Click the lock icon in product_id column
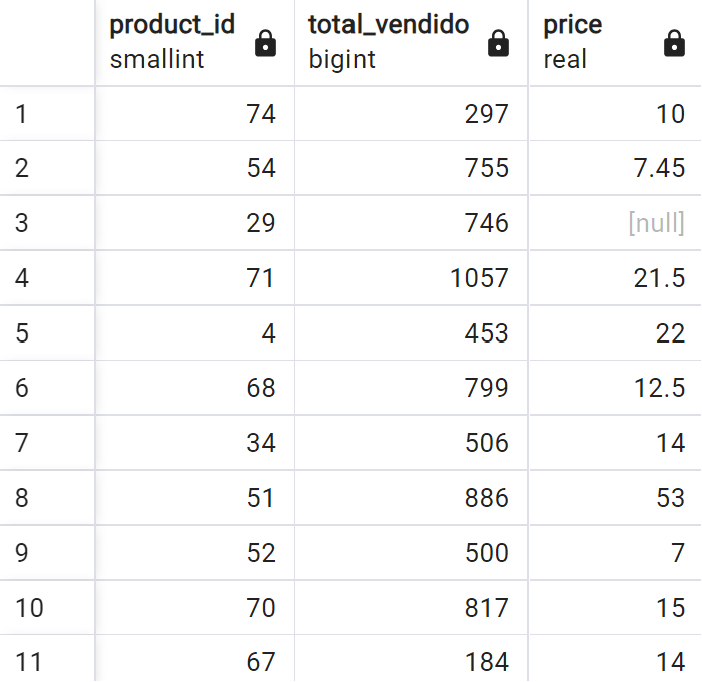The height and width of the screenshot is (682, 702). 265,43
